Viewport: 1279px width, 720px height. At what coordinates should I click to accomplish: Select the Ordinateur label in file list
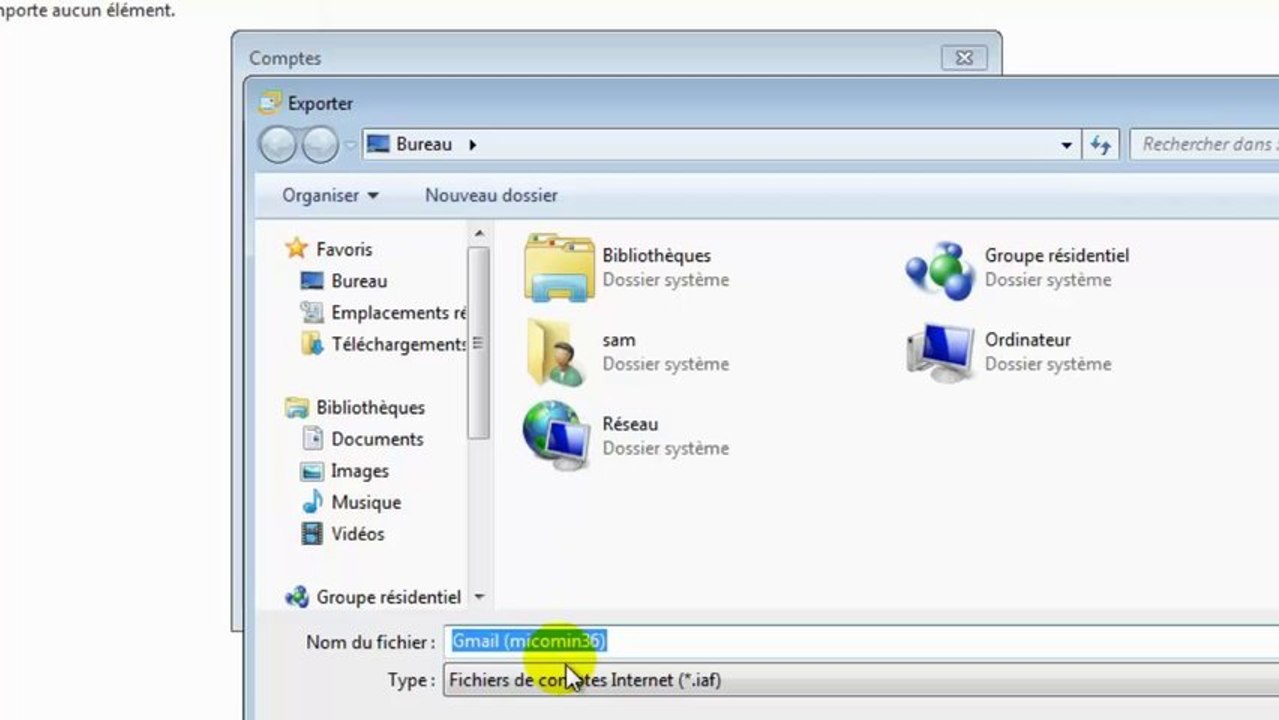1028,340
